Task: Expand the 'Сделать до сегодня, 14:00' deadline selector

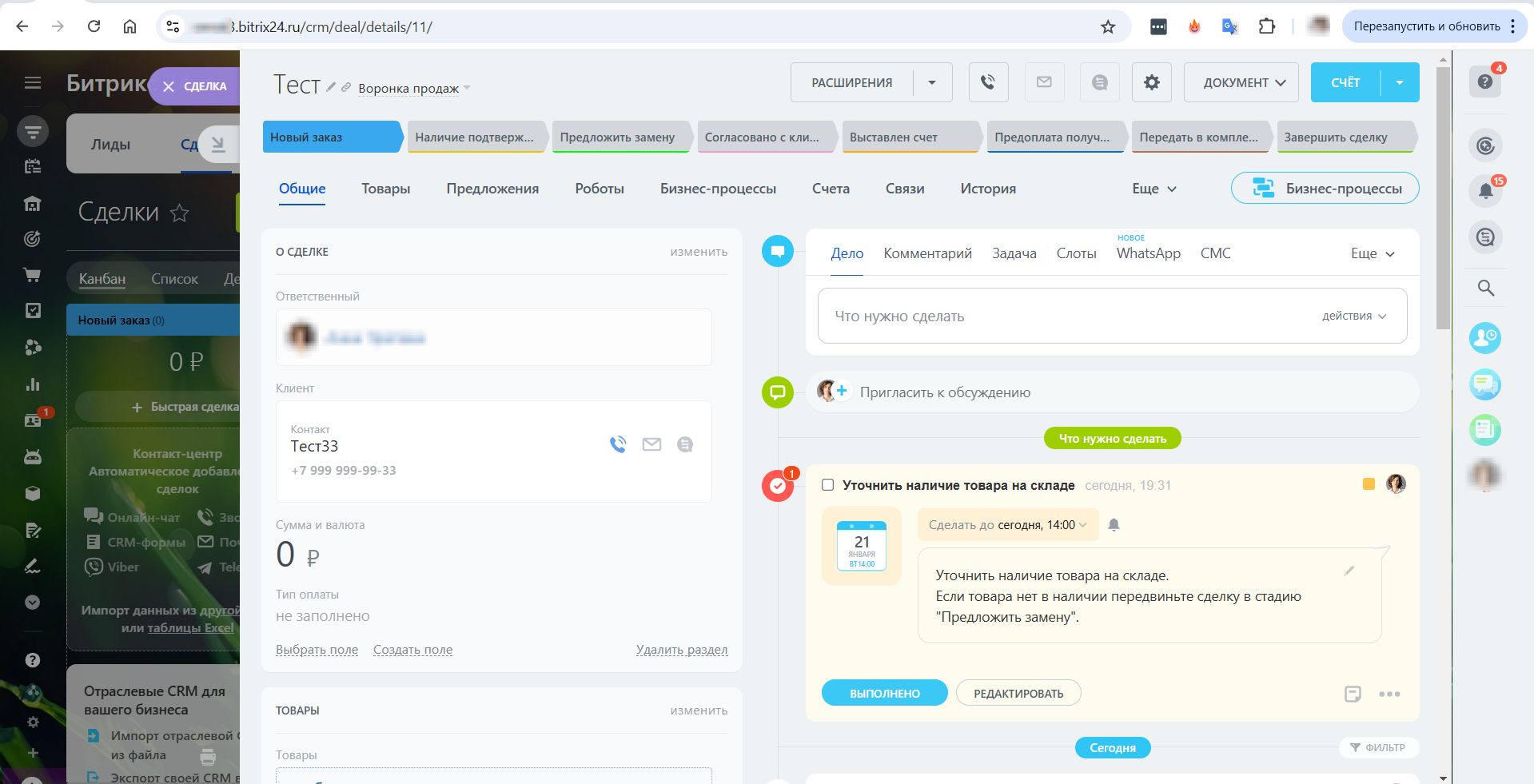Action: tap(1007, 525)
